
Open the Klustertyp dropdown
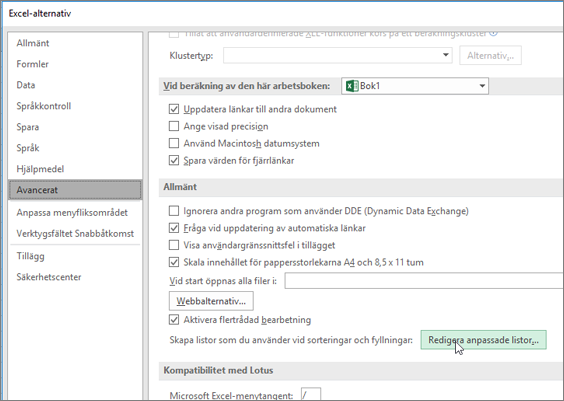pos(337,55)
